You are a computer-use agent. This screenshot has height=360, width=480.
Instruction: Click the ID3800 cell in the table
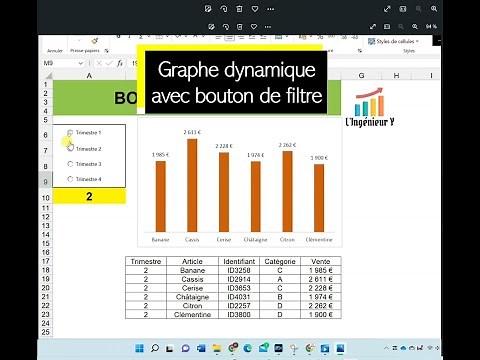[x=239, y=314]
